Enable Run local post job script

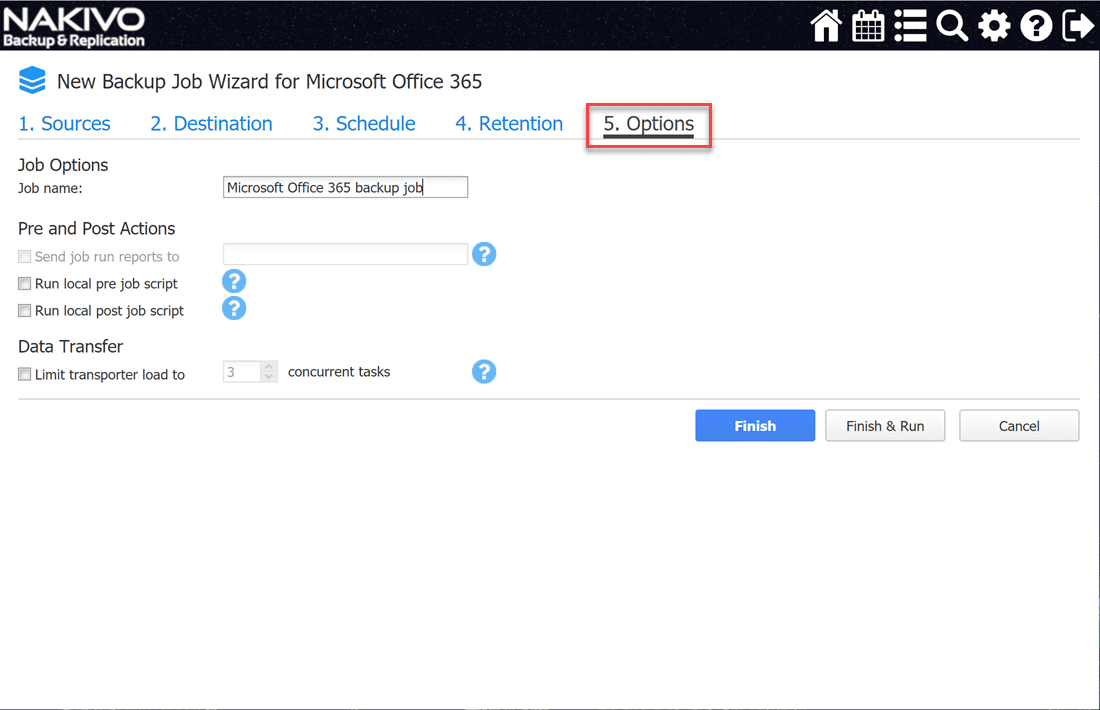25,310
